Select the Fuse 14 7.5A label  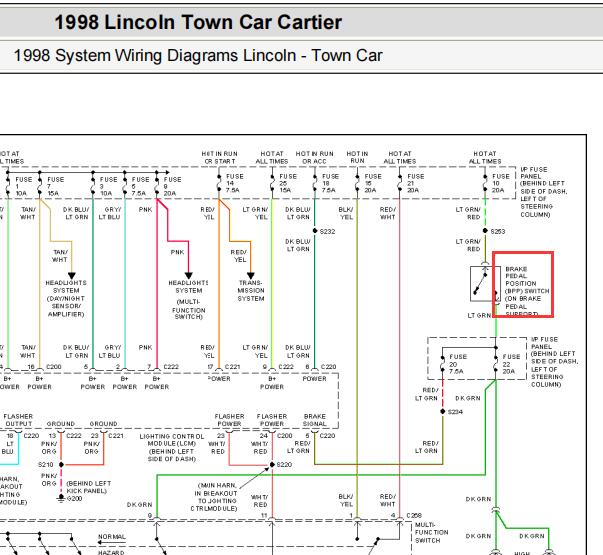pos(235,183)
